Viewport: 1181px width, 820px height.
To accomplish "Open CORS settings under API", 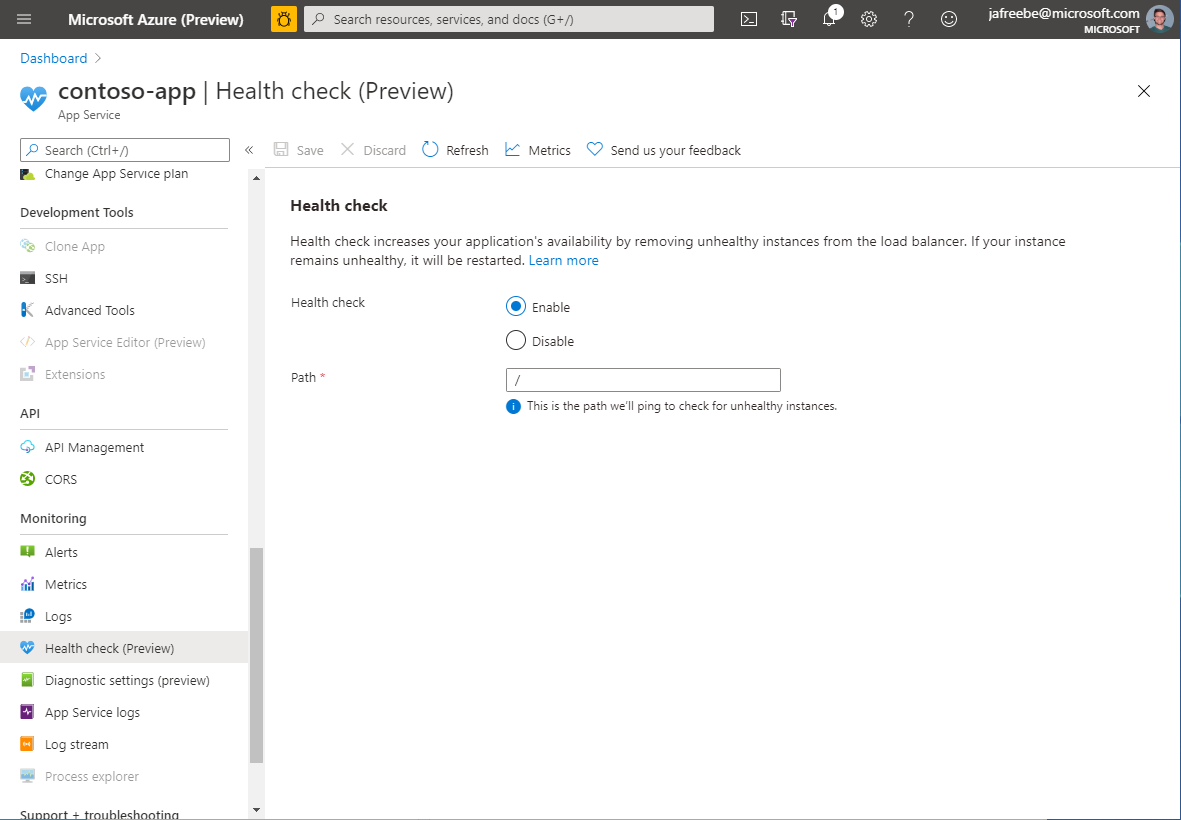I will pyautogui.click(x=61, y=479).
